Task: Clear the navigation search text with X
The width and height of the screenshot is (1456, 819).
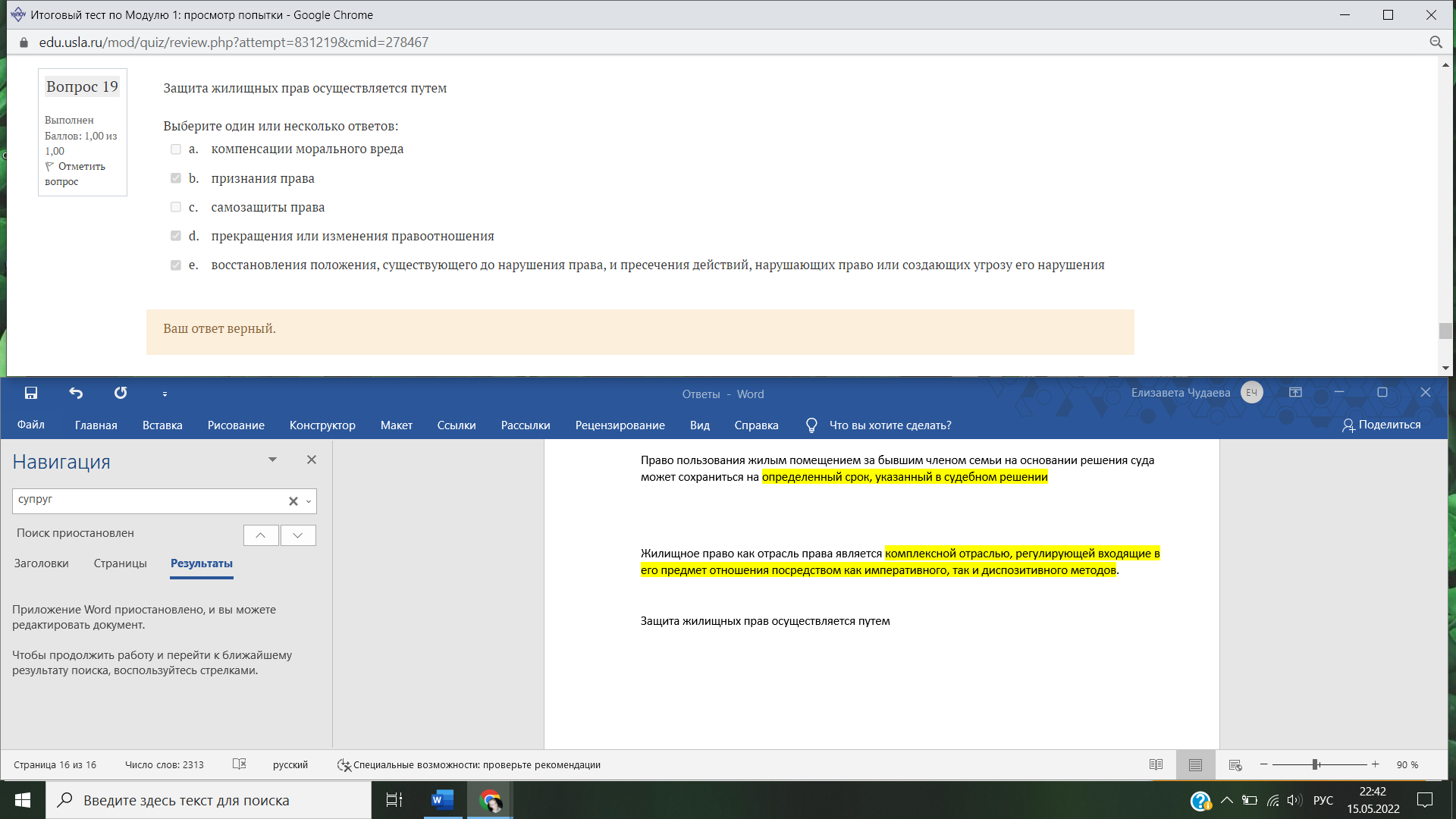Action: pyautogui.click(x=293, y=501)
